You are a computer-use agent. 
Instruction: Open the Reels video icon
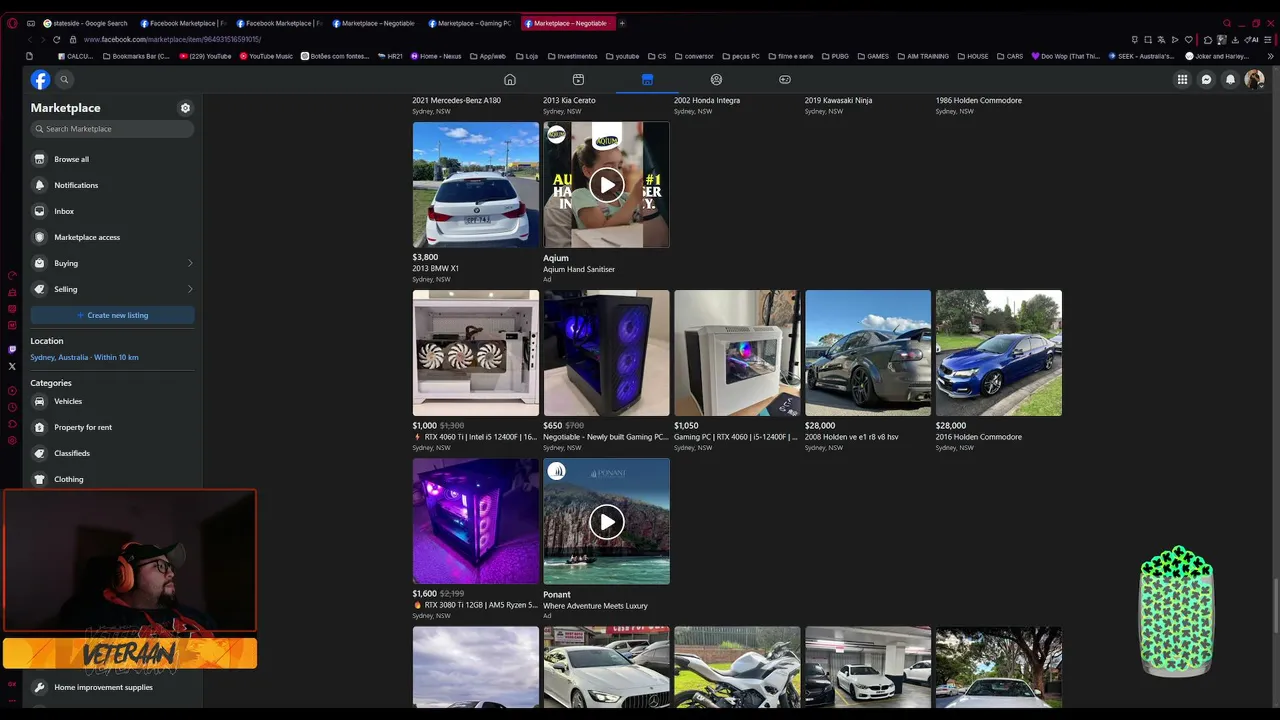click(x=578, y=80)
